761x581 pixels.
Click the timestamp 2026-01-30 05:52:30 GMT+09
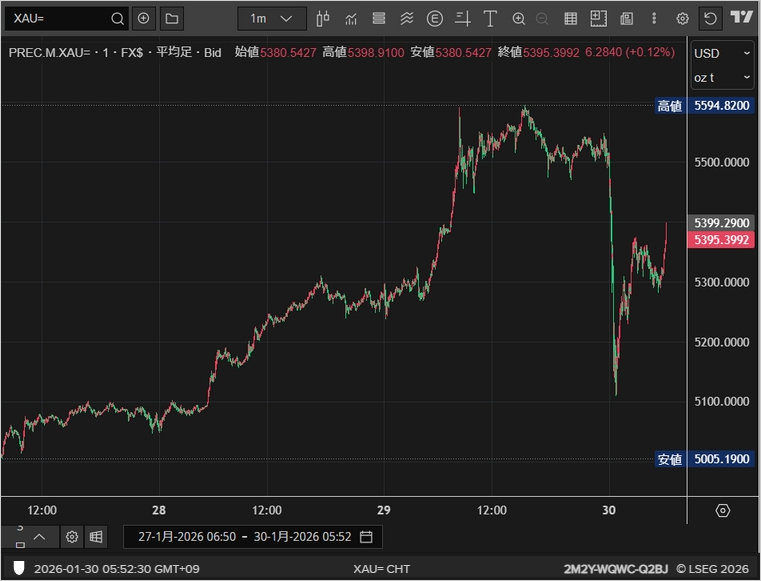click(116, 569)
